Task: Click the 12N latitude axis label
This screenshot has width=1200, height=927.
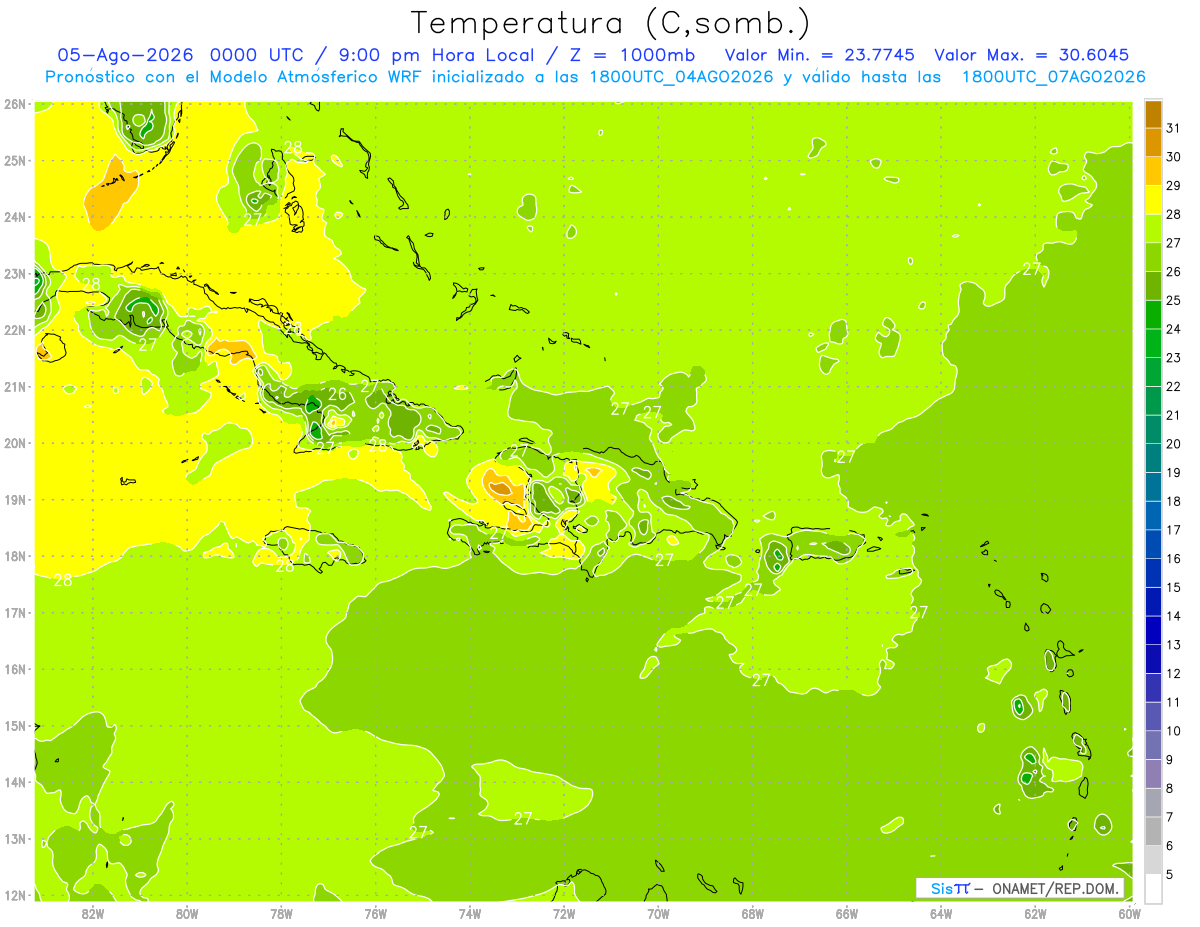Action: (14, 894)
